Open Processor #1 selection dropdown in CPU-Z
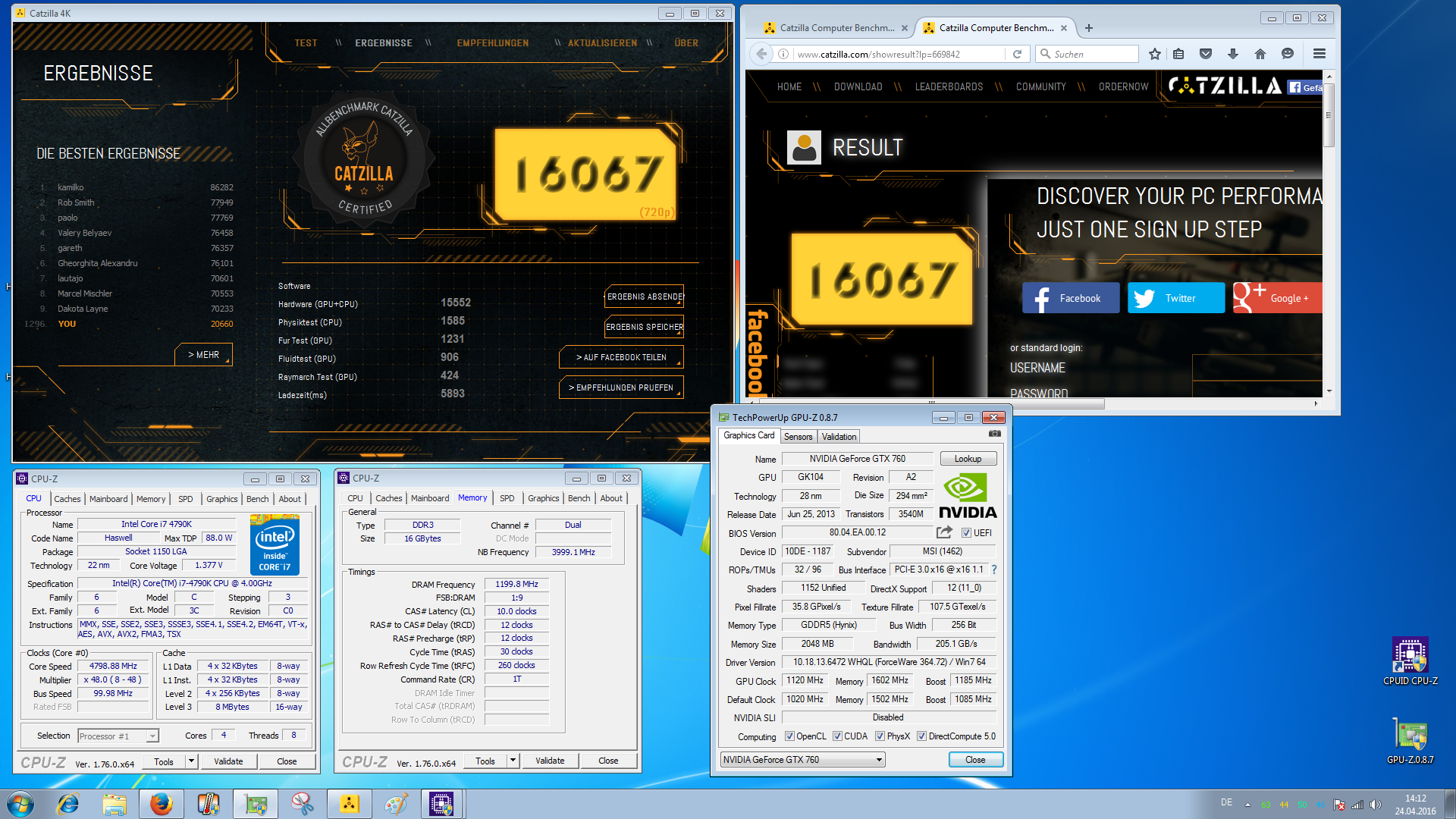The height and width of the screenshot is (819, 1456). pyautogui.click(x=118, y=736)
